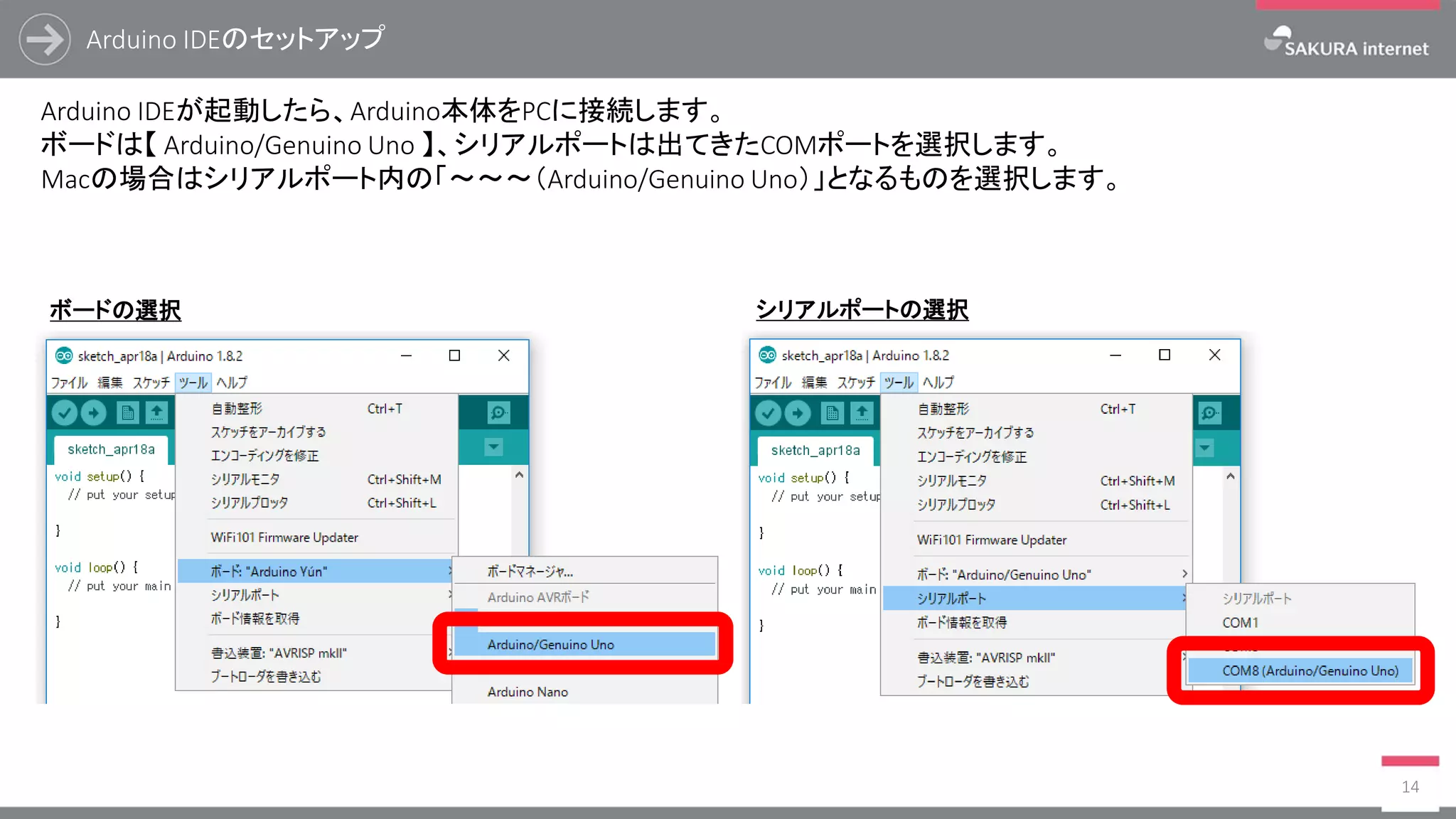Click Upload arrow button in left Arduino window
This screenshot has height=819, width=1456.
[94, 412]
